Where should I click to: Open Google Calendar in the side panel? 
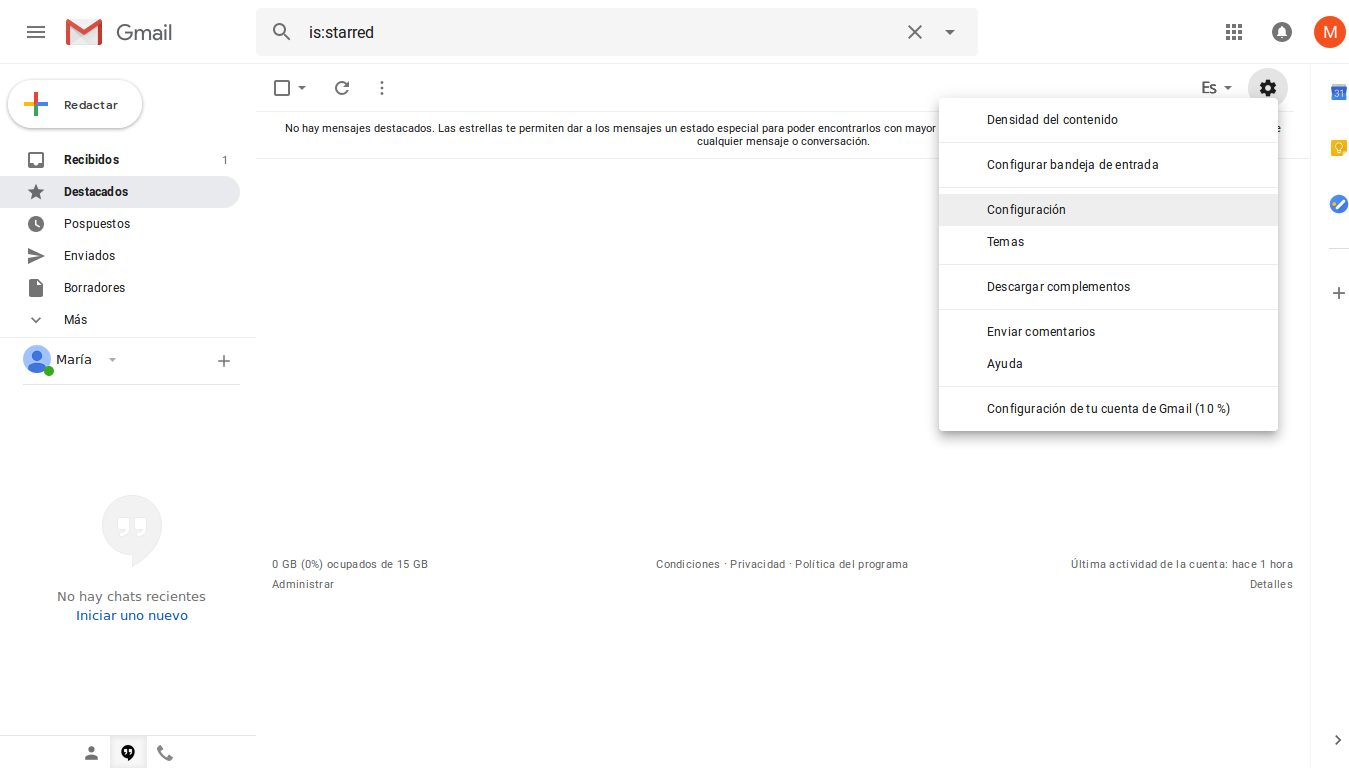click(1338, 91)
